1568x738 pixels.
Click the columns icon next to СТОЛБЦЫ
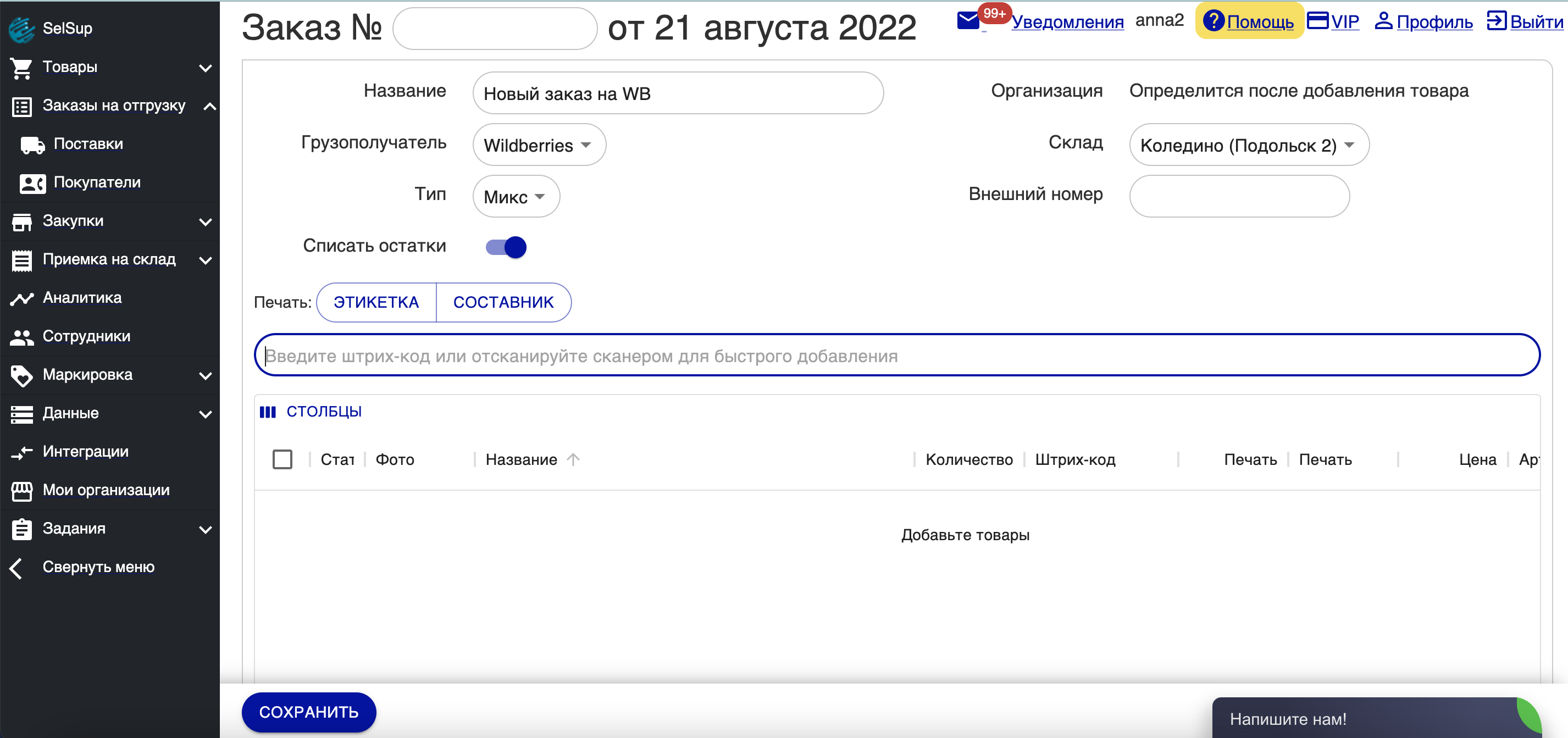(x=268, y=412)
